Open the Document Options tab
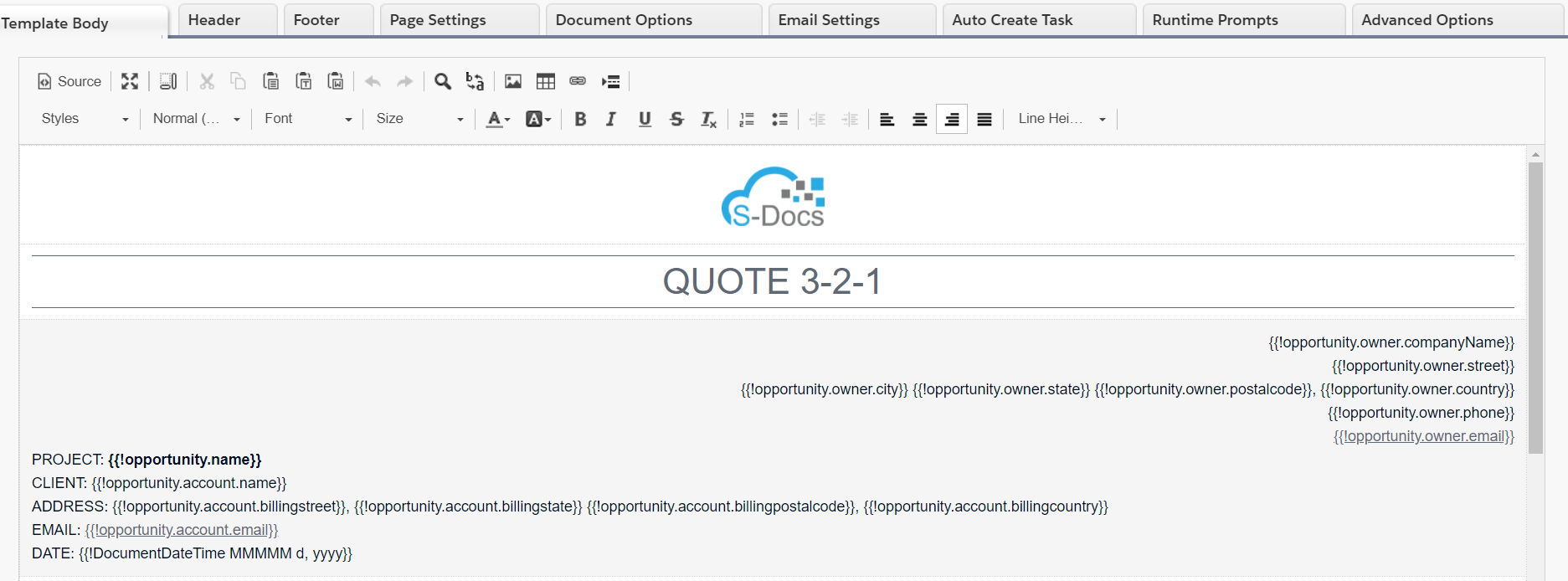Viewport: 1568px width, 581px height. pos(654,19)
